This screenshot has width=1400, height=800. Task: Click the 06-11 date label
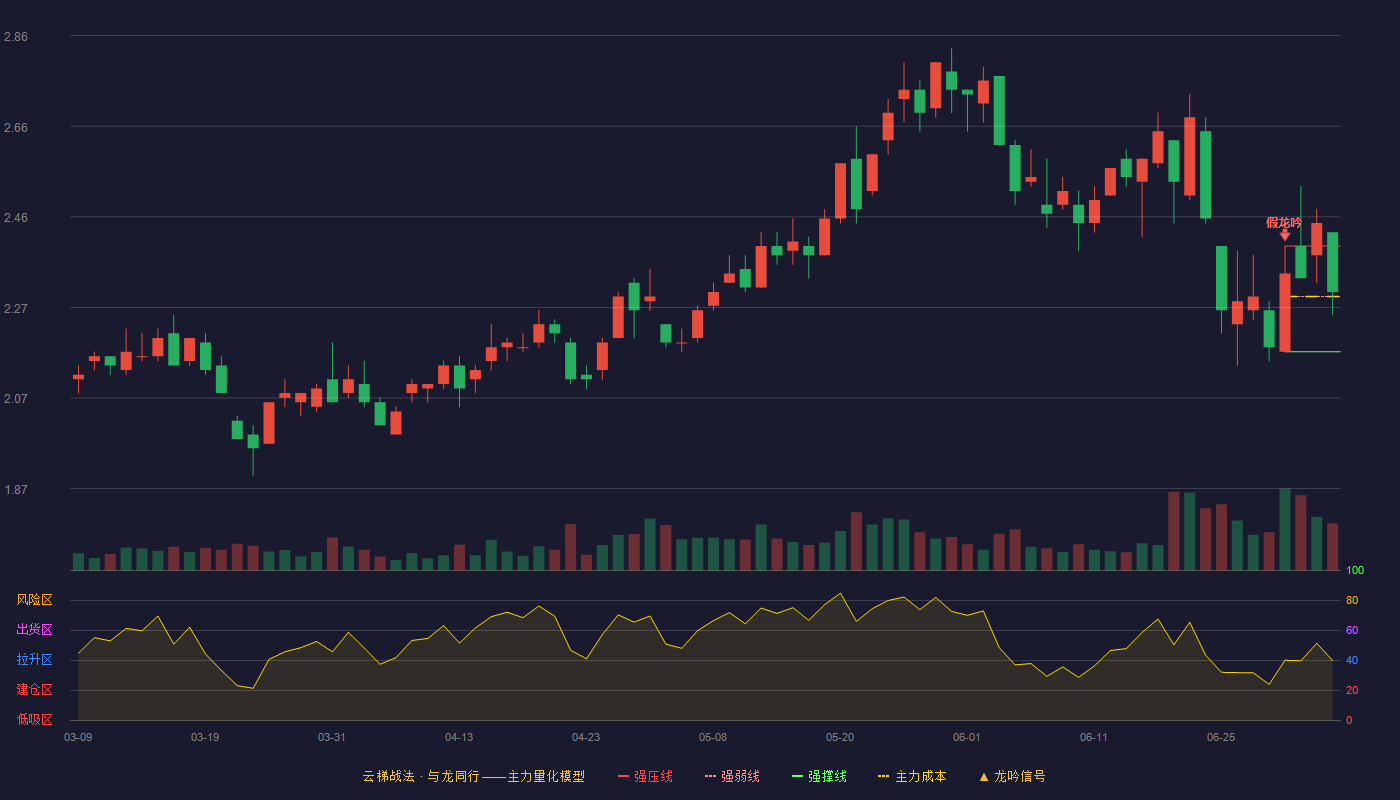[x=1094, y=737]
